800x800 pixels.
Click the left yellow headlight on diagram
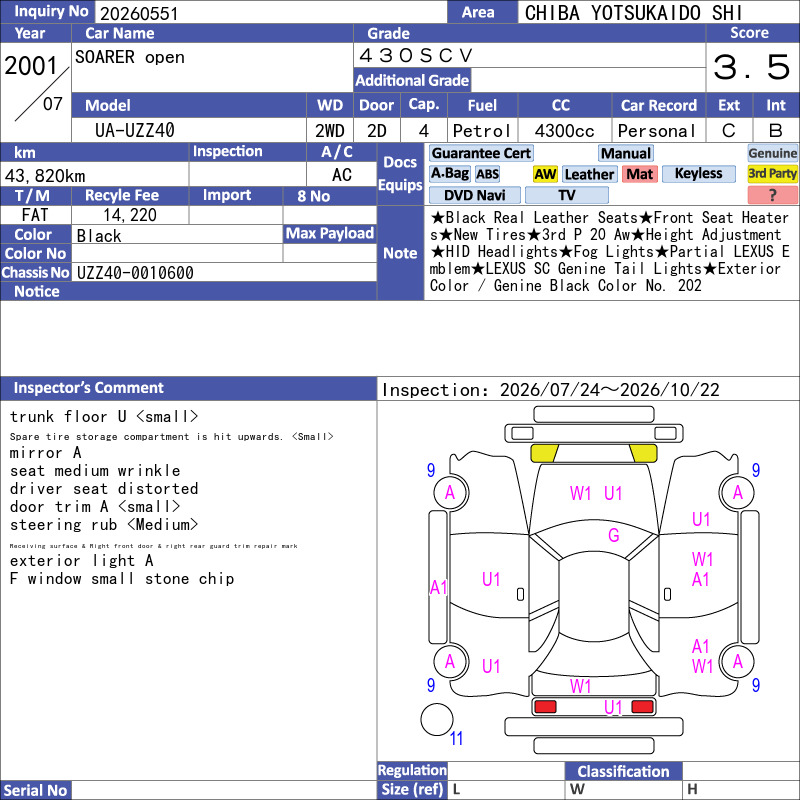tap(544, 453)
